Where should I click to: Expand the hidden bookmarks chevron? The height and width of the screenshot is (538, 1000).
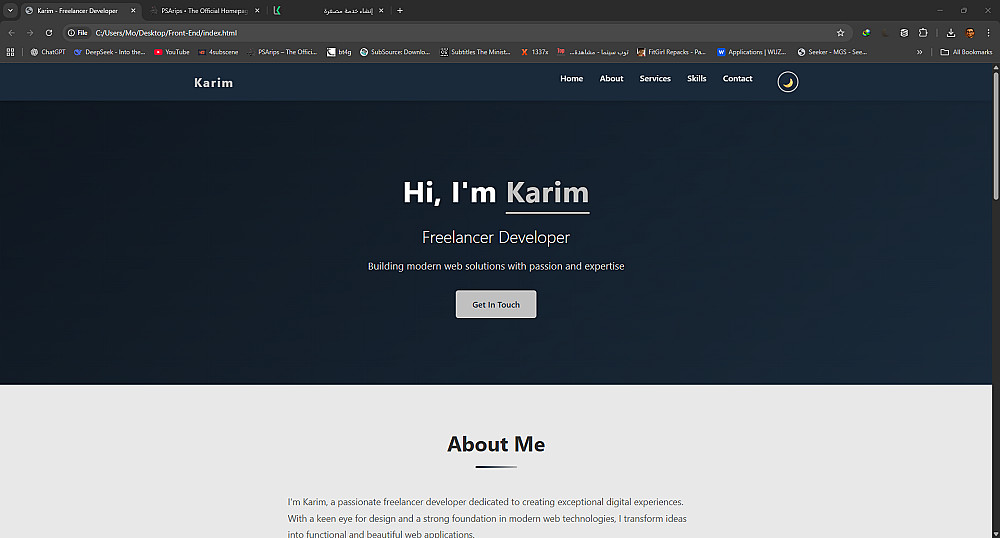(920, 52)
